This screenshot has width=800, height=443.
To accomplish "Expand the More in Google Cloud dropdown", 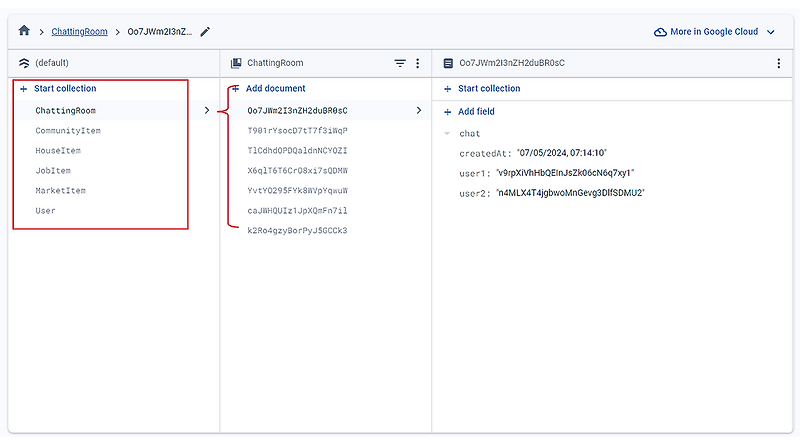I will [x=771, y=32].
